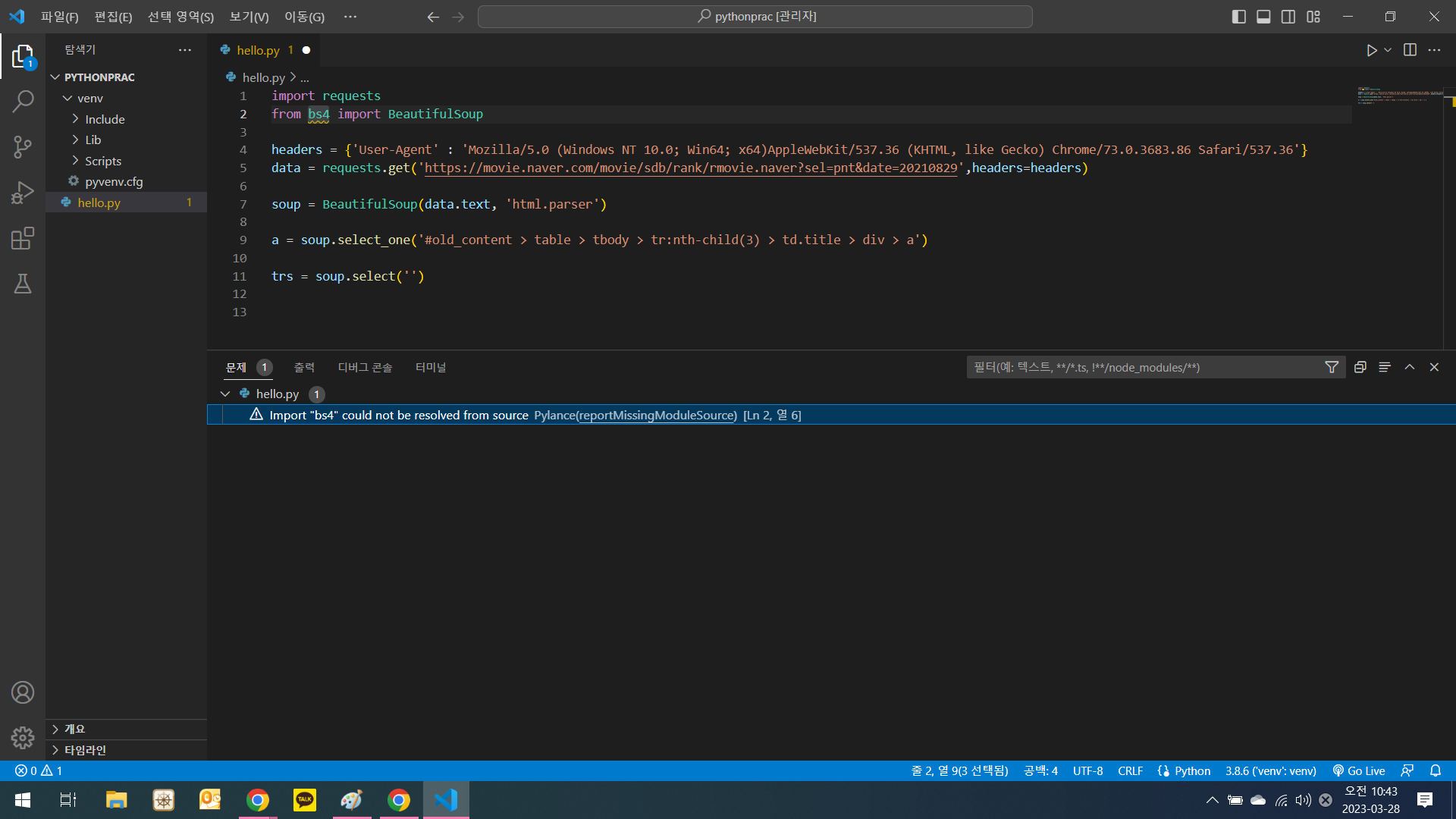Open the 편집(E) menu
This screenshot has height=819, width=1456.
pos(113,17)
